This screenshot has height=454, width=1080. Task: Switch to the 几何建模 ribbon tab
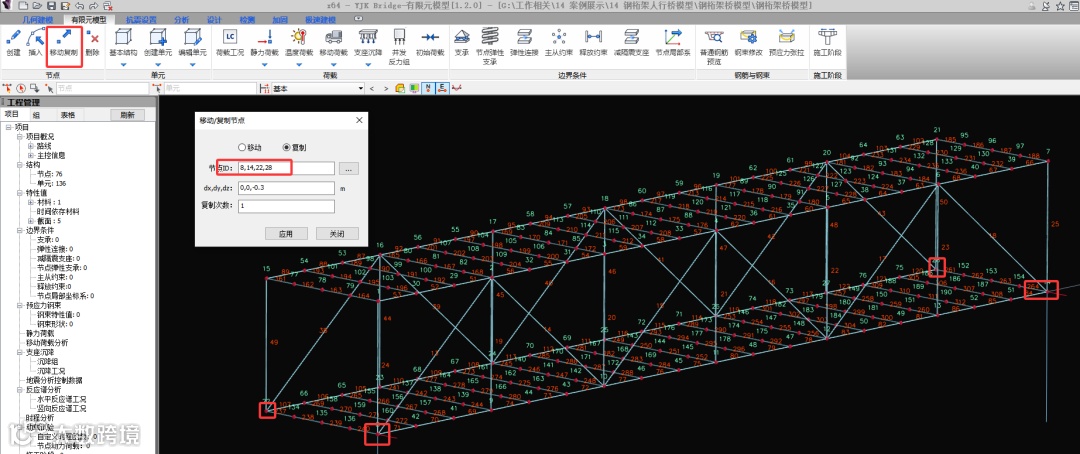[x=37, y=20]
